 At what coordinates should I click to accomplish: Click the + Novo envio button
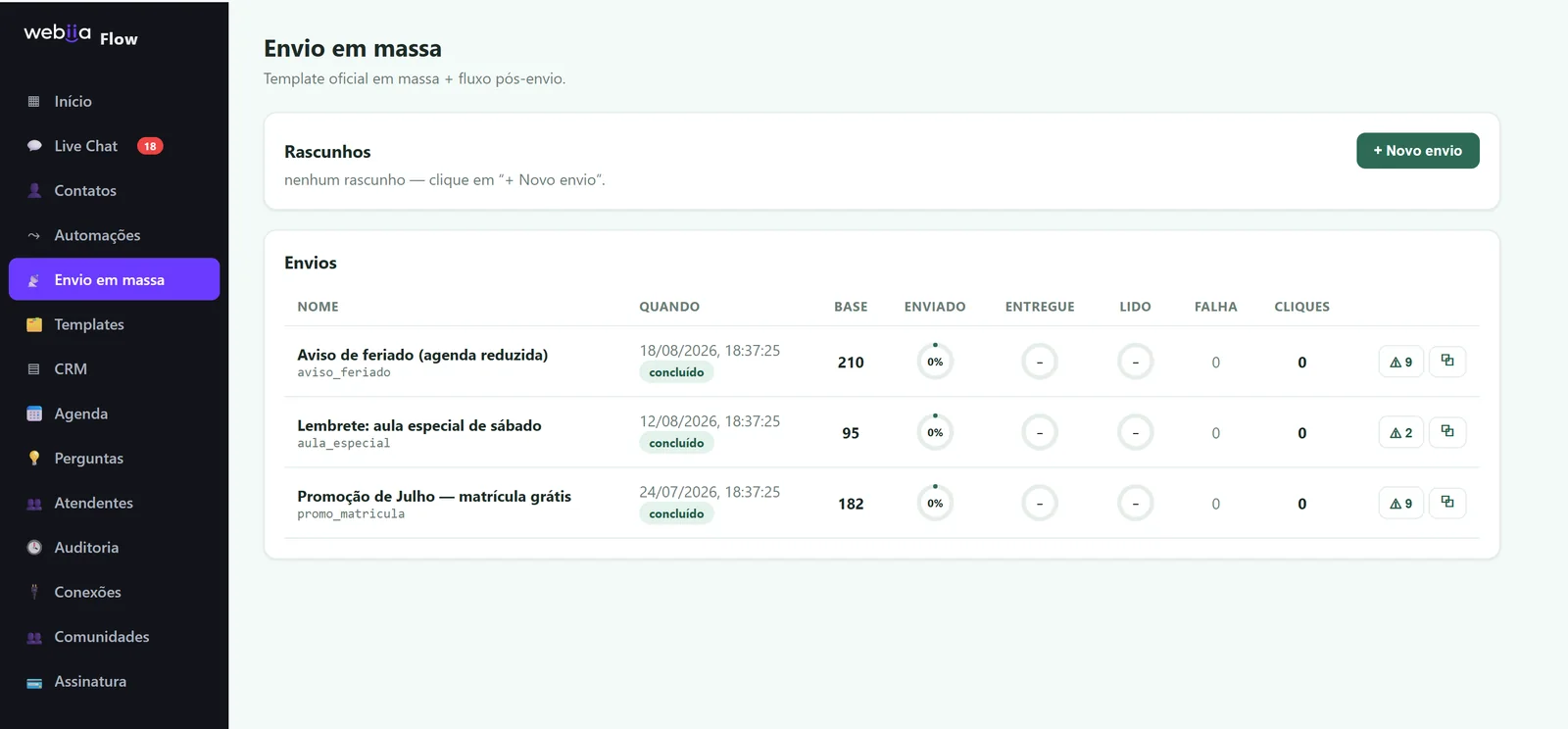click(x=1417, y=151)
